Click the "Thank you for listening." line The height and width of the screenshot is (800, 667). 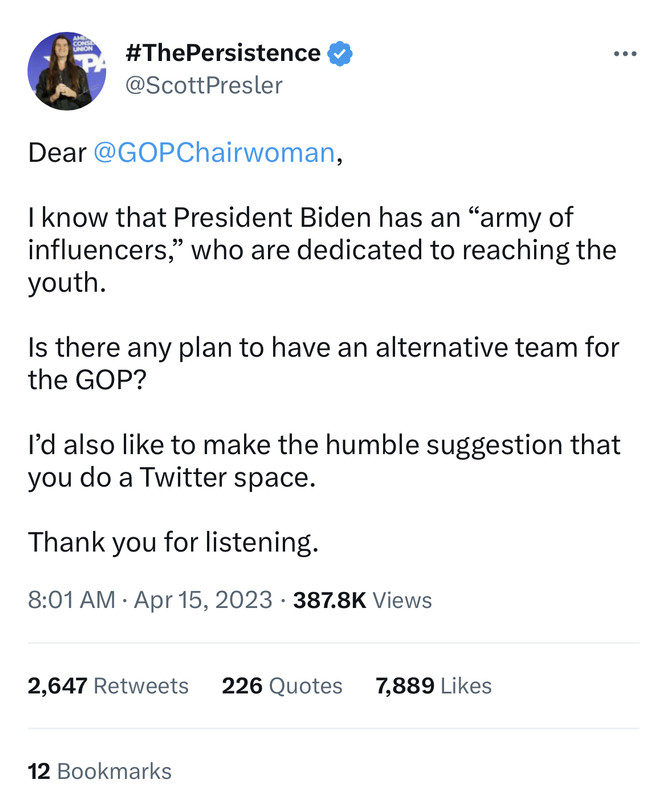(173, 542)
